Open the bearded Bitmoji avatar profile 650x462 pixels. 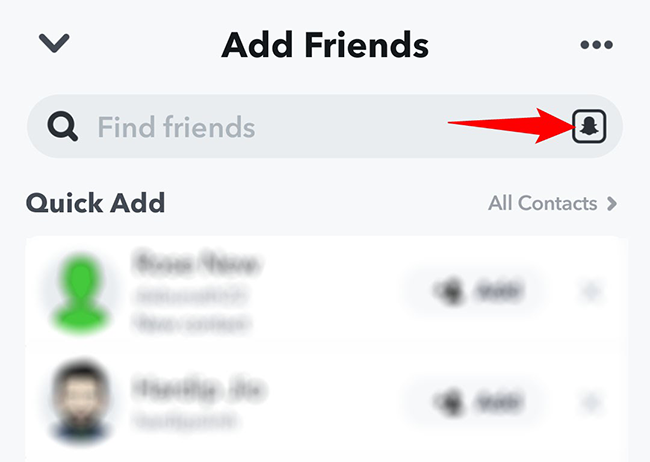80,401
